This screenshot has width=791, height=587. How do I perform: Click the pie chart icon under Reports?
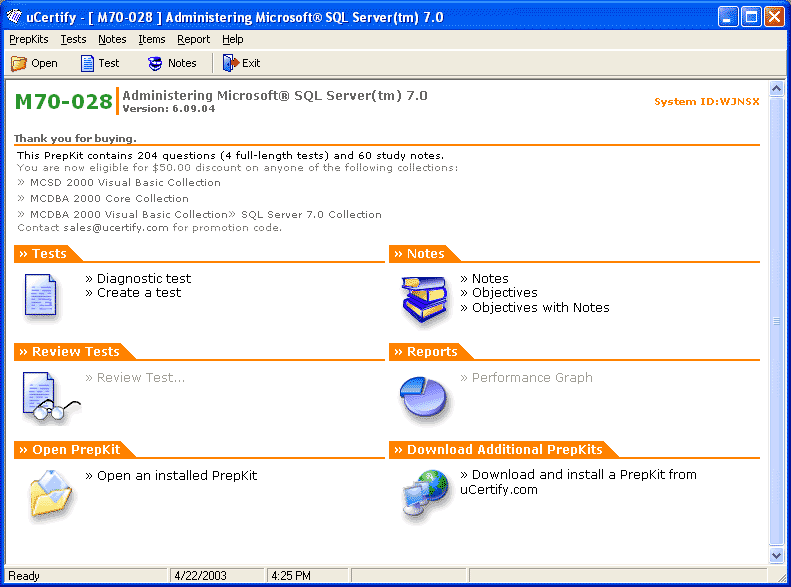click(423, 397)
